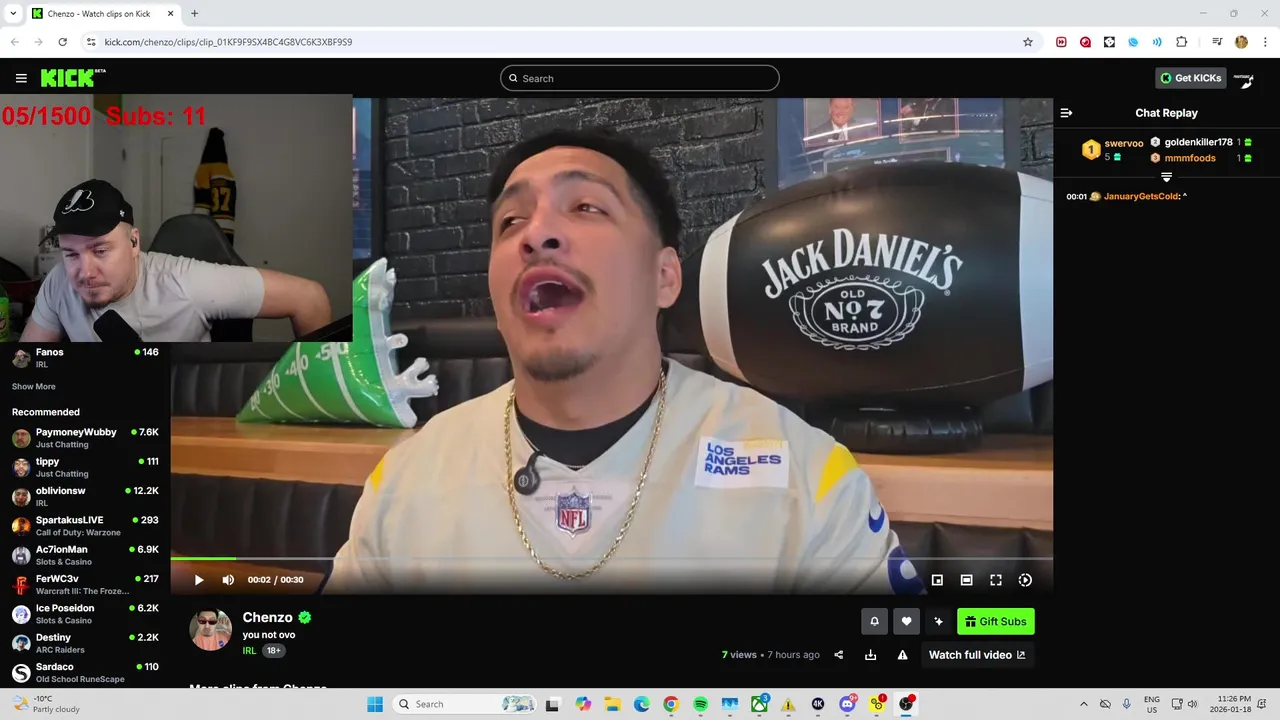Enter fullscreen on the video player
Screen dimensions: 1280x720
(x=996, y=580)
